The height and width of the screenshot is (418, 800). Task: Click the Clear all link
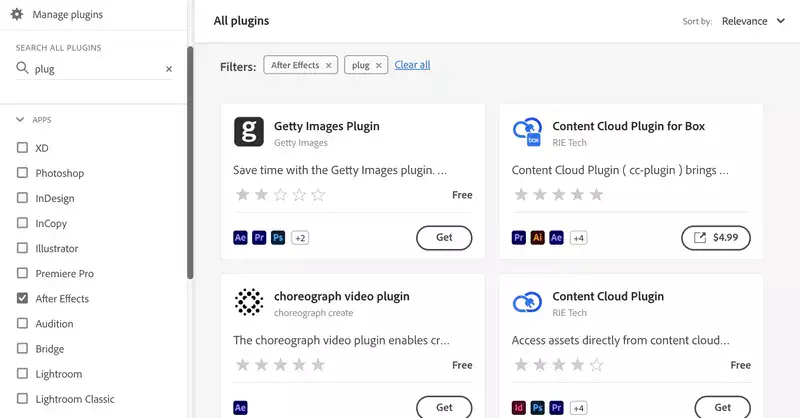412,65
